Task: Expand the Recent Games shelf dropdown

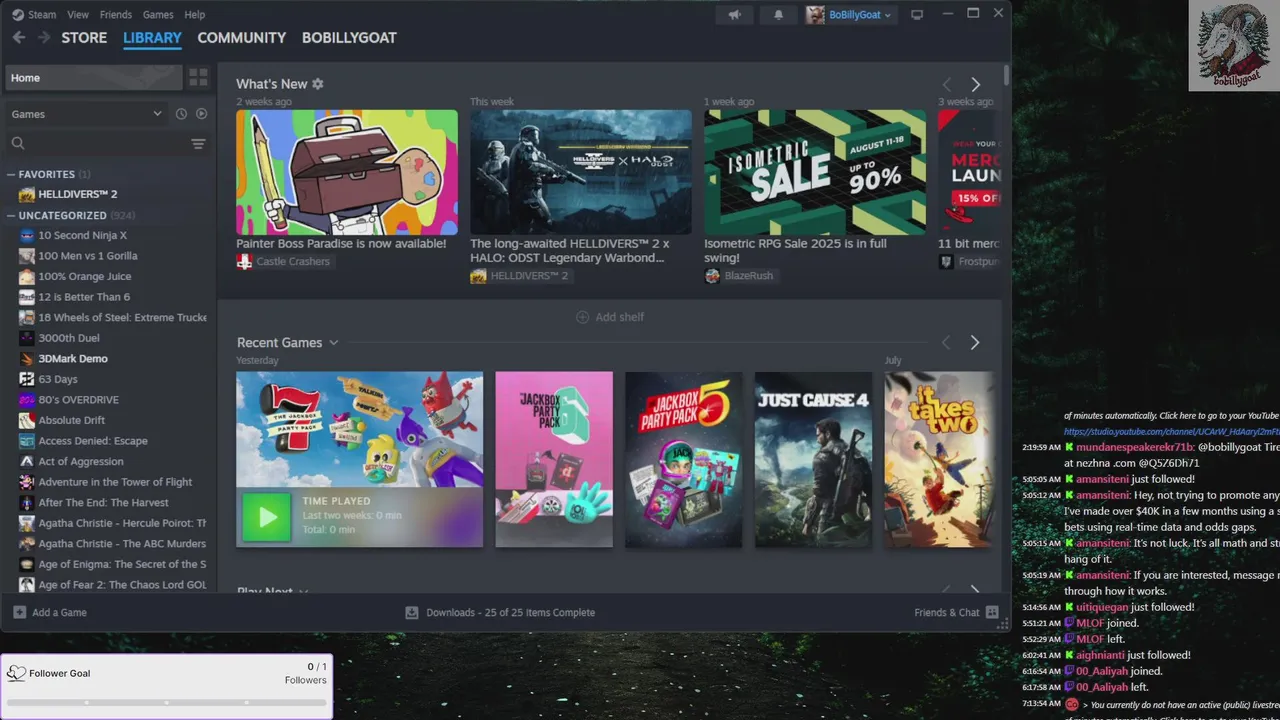Action: [x=333, y=343]
